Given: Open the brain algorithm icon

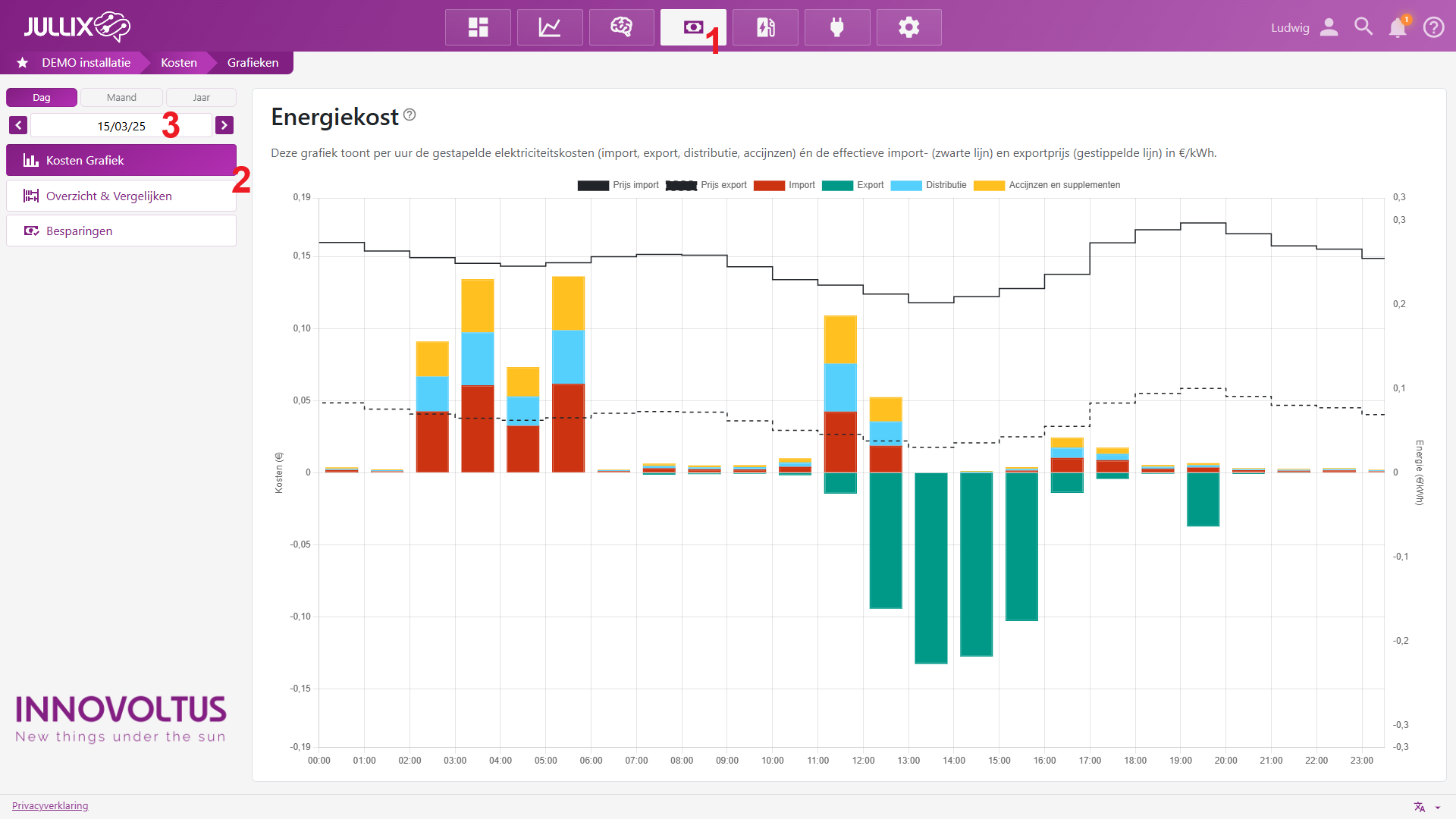Looking at the screenshot, I should tap(621, 27).
